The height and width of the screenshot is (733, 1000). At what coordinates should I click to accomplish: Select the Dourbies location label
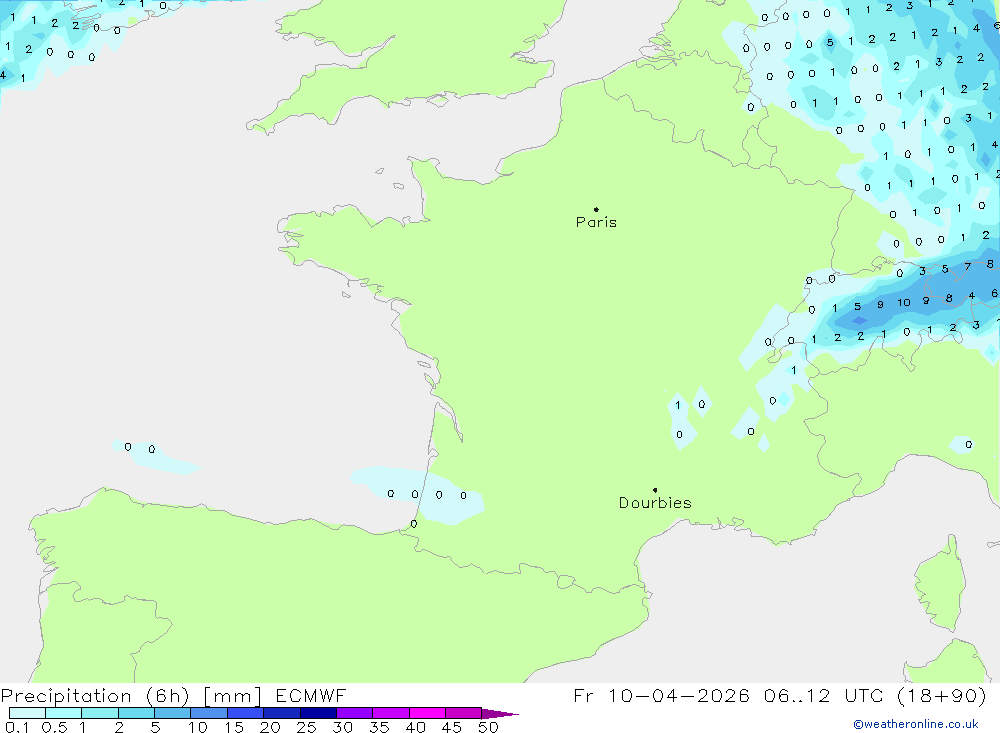pyautogui.click(x=655, y=503)
